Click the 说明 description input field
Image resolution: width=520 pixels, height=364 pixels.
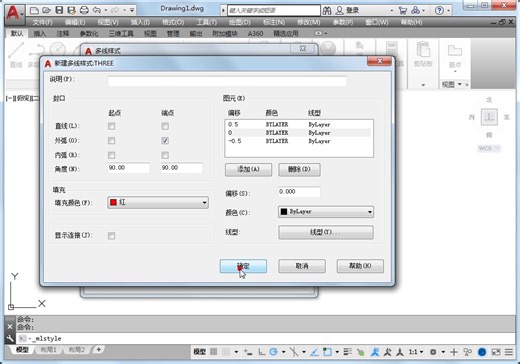[227, 81]
